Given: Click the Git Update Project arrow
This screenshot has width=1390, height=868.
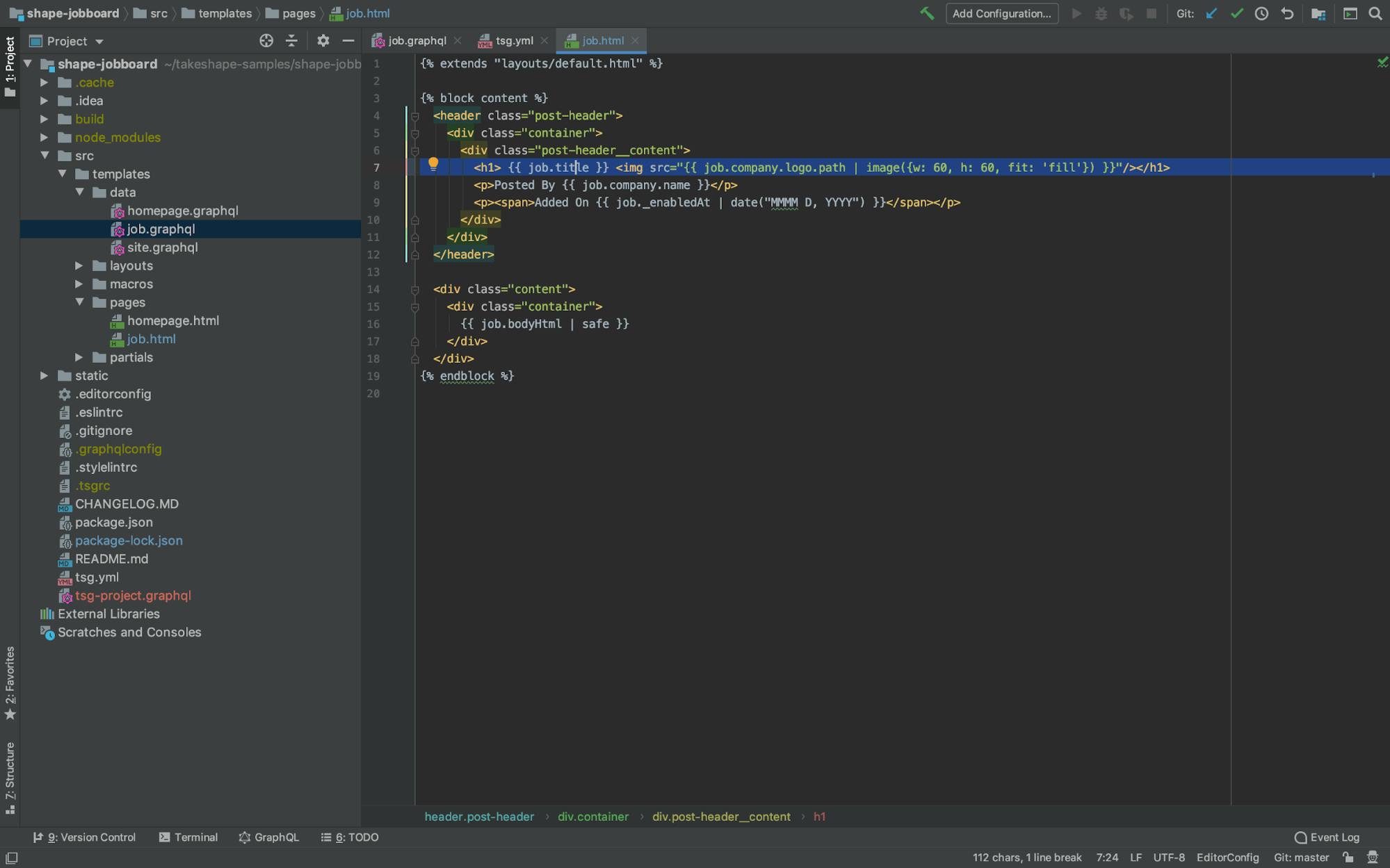Looking at the screenshot, I should (1211, 13).
